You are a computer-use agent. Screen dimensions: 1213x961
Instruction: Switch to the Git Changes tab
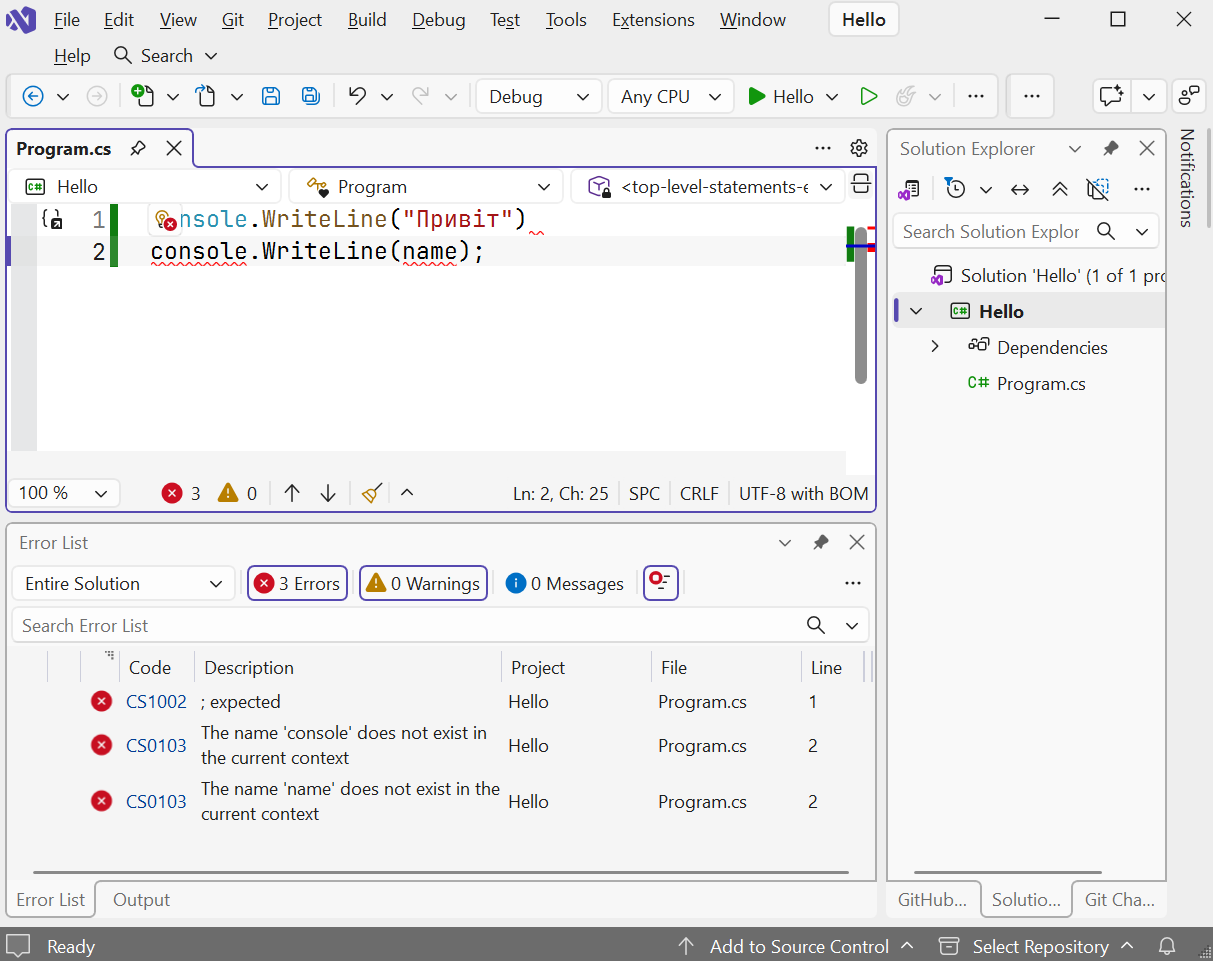click(x=1119, y=899)
